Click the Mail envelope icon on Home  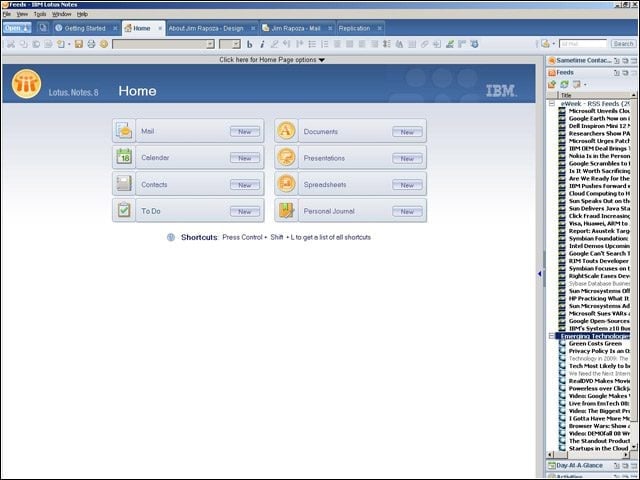124,131
